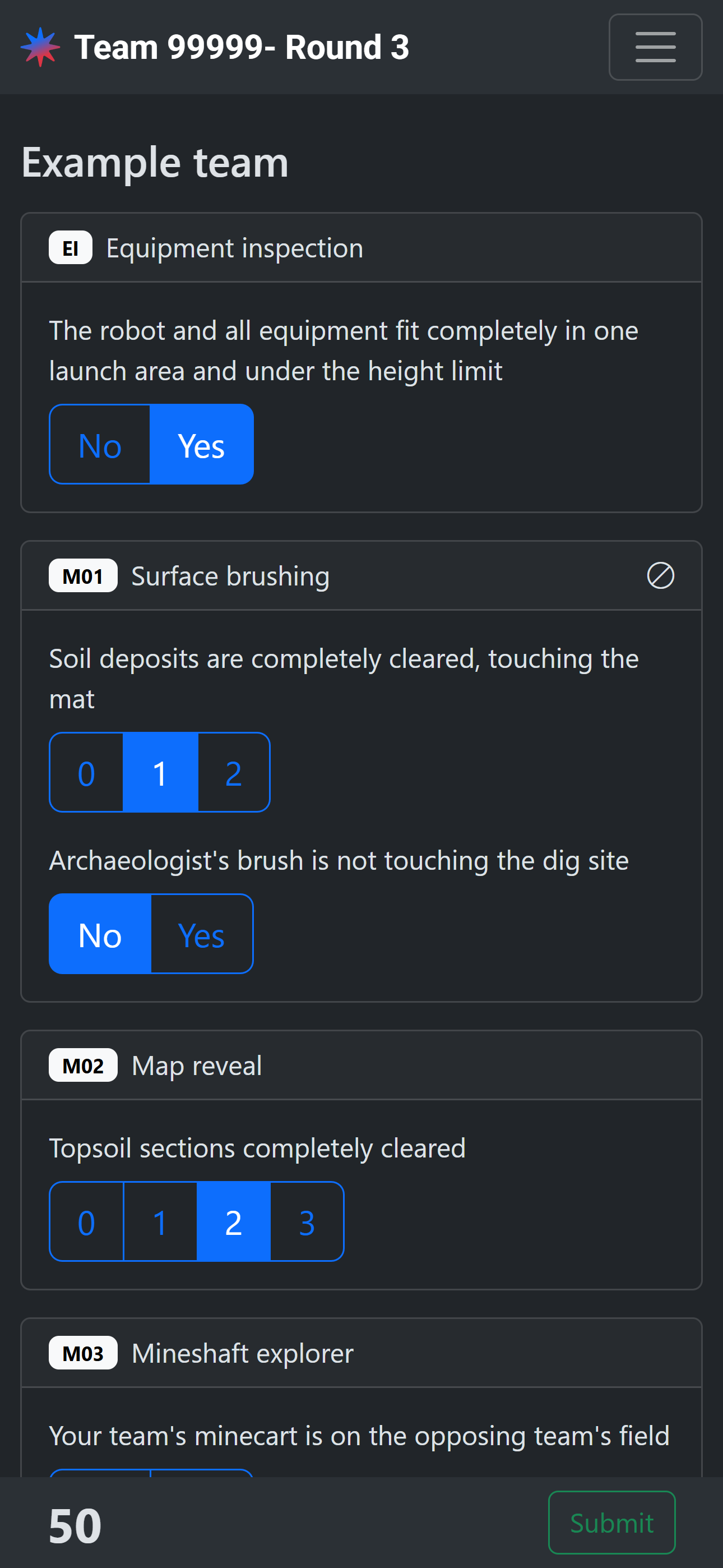
Task: Open the hamburger navigation menu
Action: (655, 48)
